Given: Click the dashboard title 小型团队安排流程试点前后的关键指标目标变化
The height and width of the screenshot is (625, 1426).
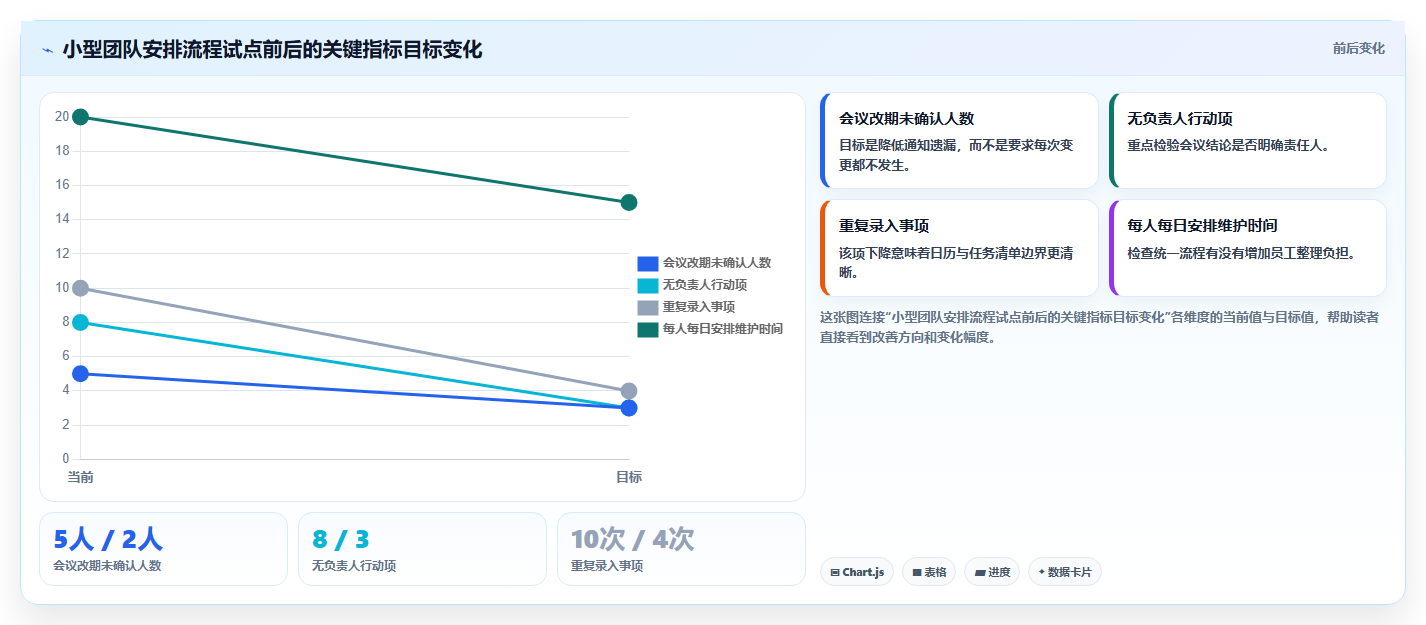Looking at the screenshot, I should [272, 50].
